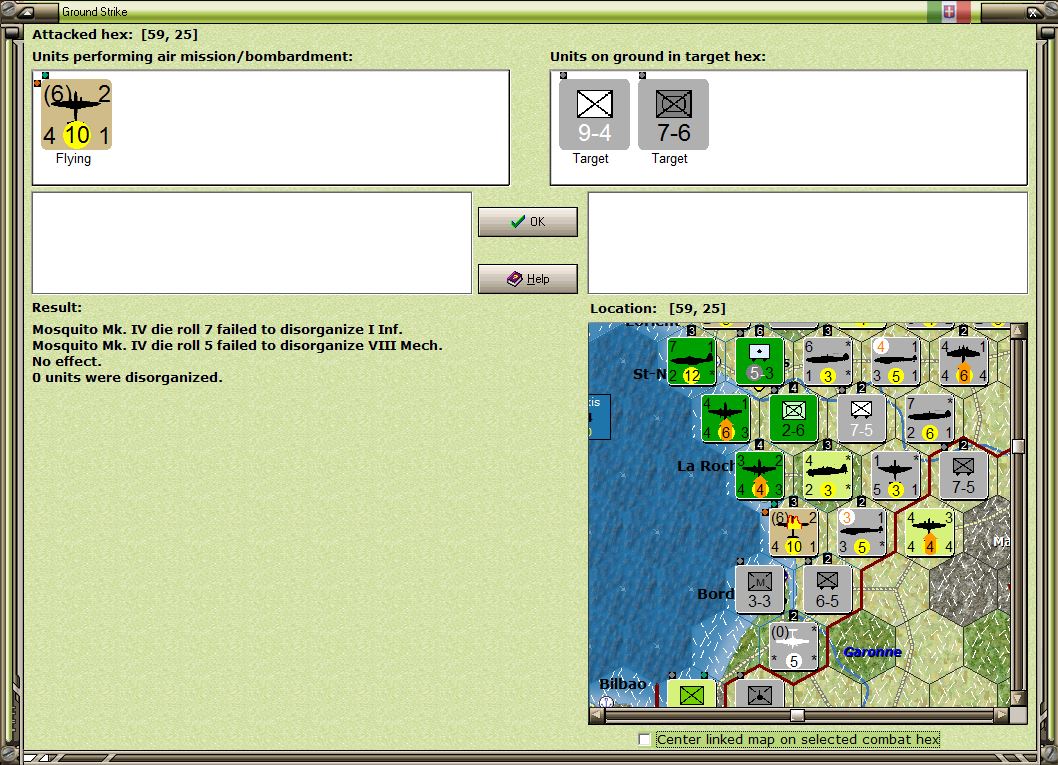Enable Center linked map on selected combat hex
The width and height of the screenshot is (1058, 765).
tap(645, 739)
